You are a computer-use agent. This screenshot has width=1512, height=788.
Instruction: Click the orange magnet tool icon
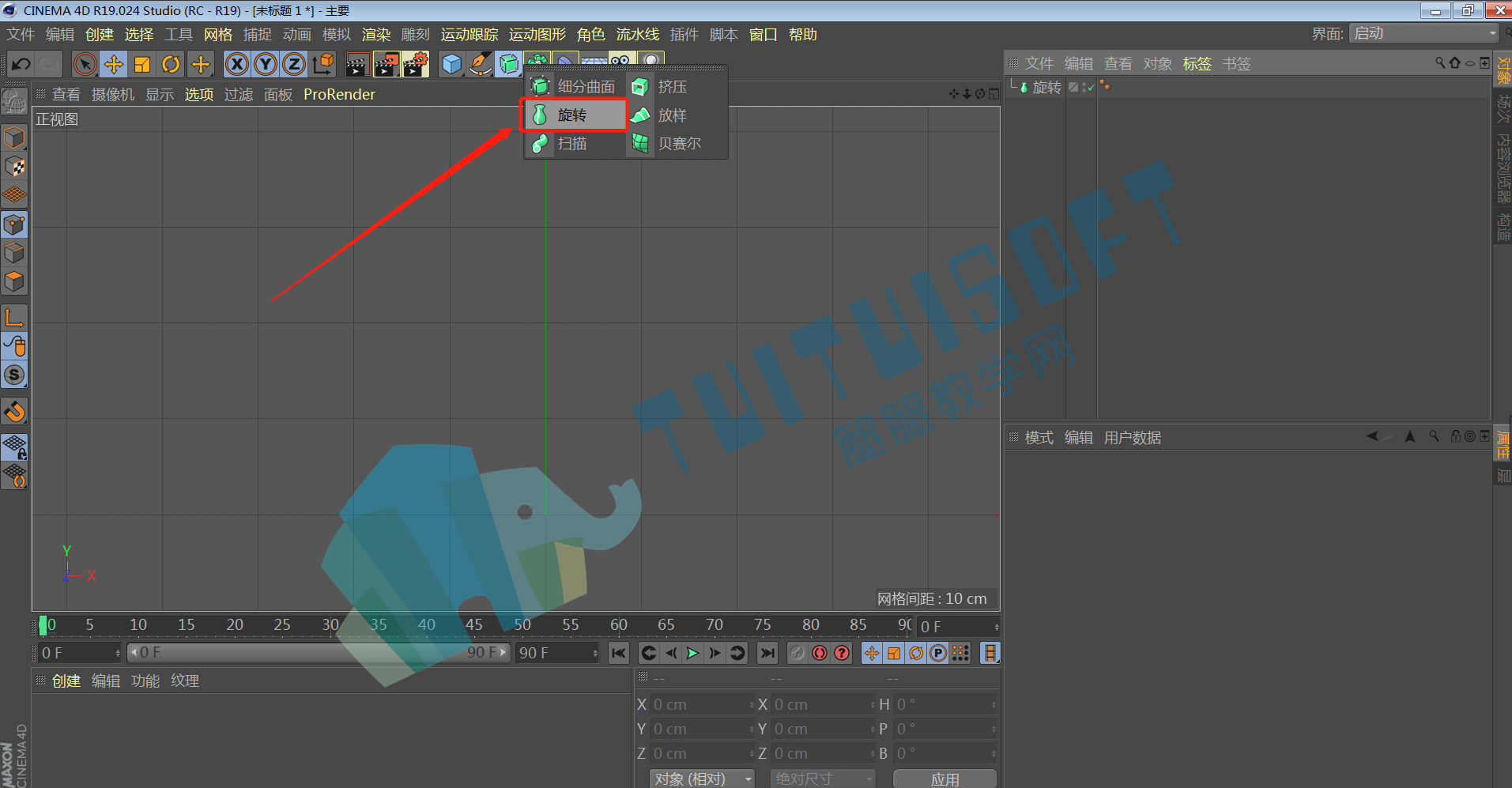14,412
